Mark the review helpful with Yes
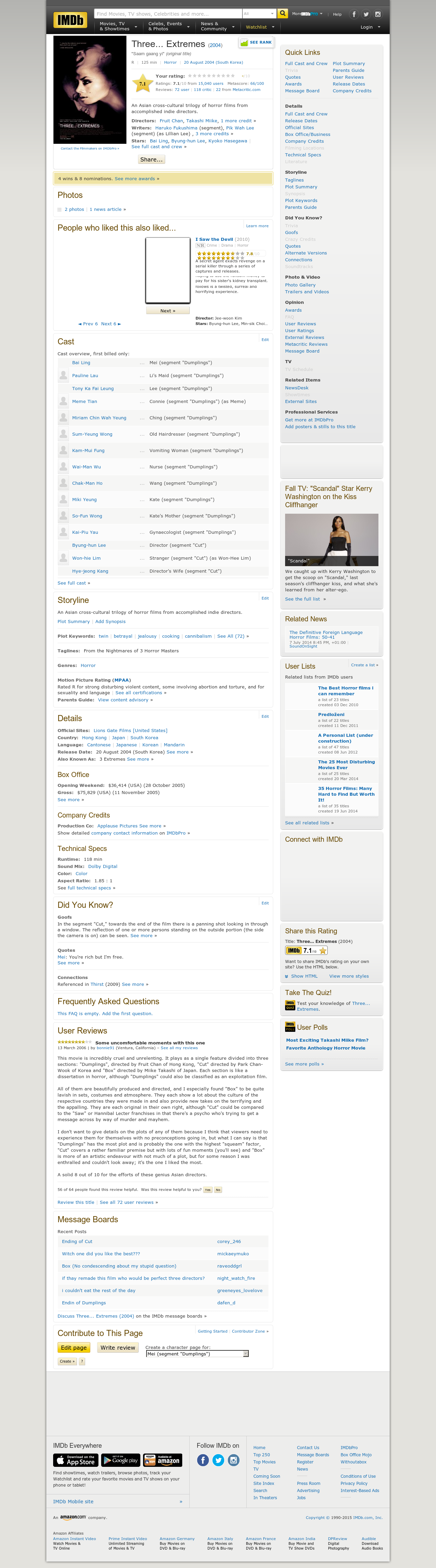 coord(208,1190)
